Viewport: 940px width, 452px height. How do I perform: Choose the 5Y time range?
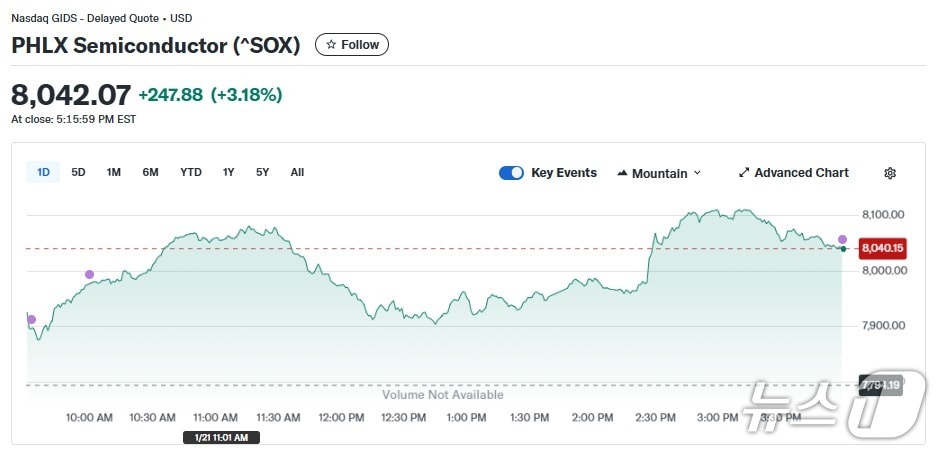click(x=262, y=172)
